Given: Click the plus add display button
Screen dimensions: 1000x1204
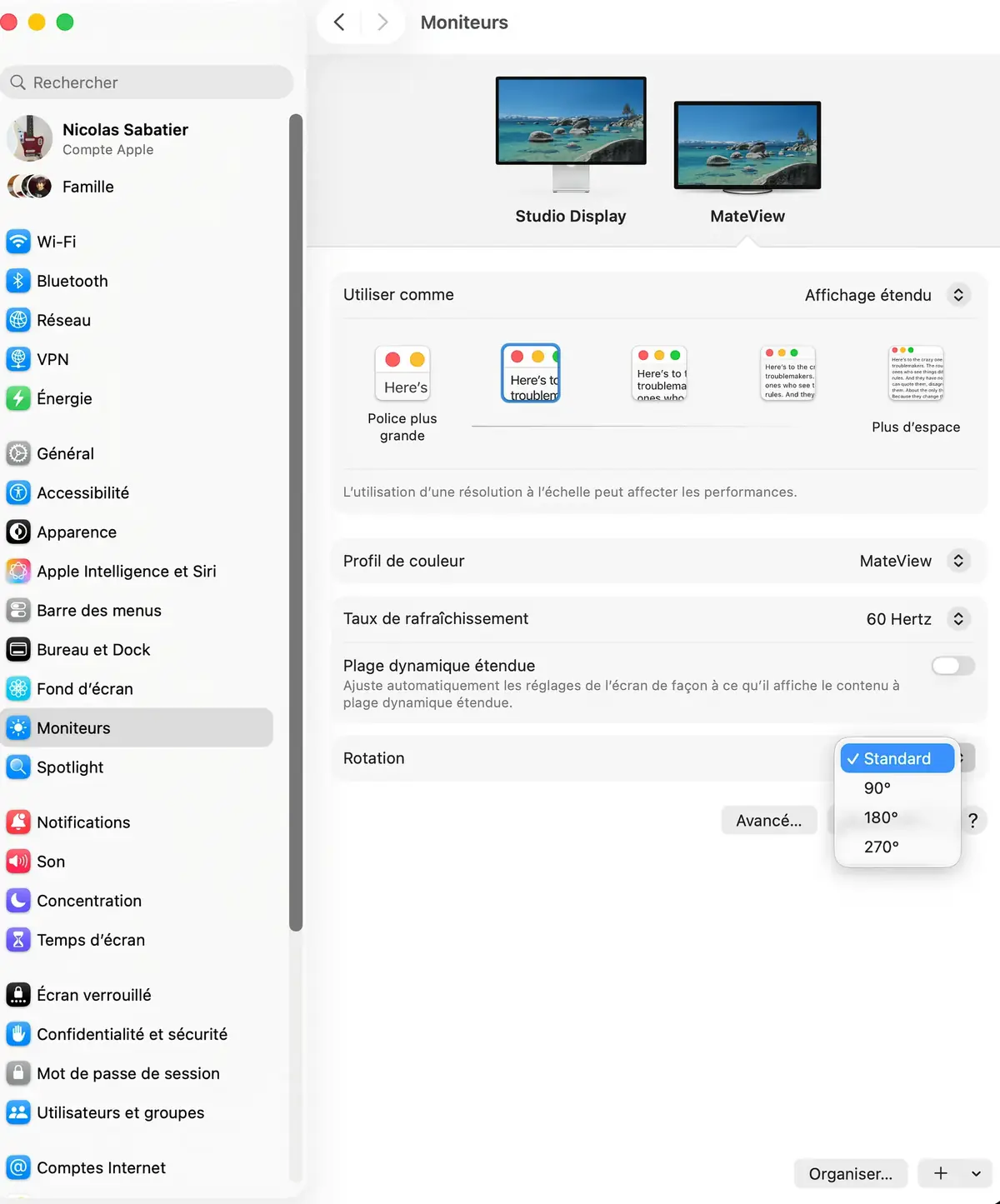Looking at the screenshot, I should pos(940,1173).
